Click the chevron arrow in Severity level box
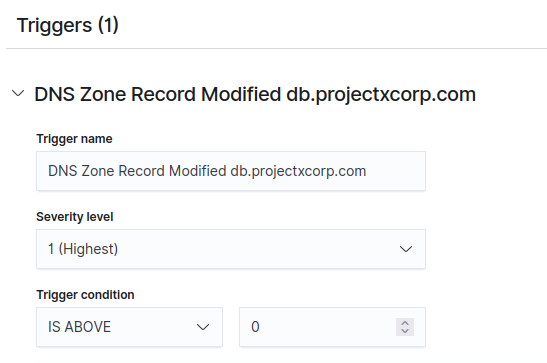 coord(406,249)
